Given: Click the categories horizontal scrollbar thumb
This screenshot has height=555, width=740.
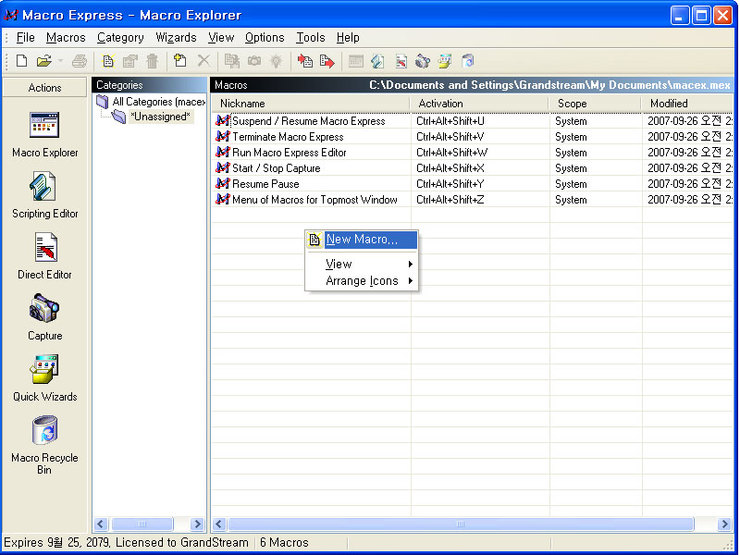Looking at the screenshot, I should tap(142, 524).
